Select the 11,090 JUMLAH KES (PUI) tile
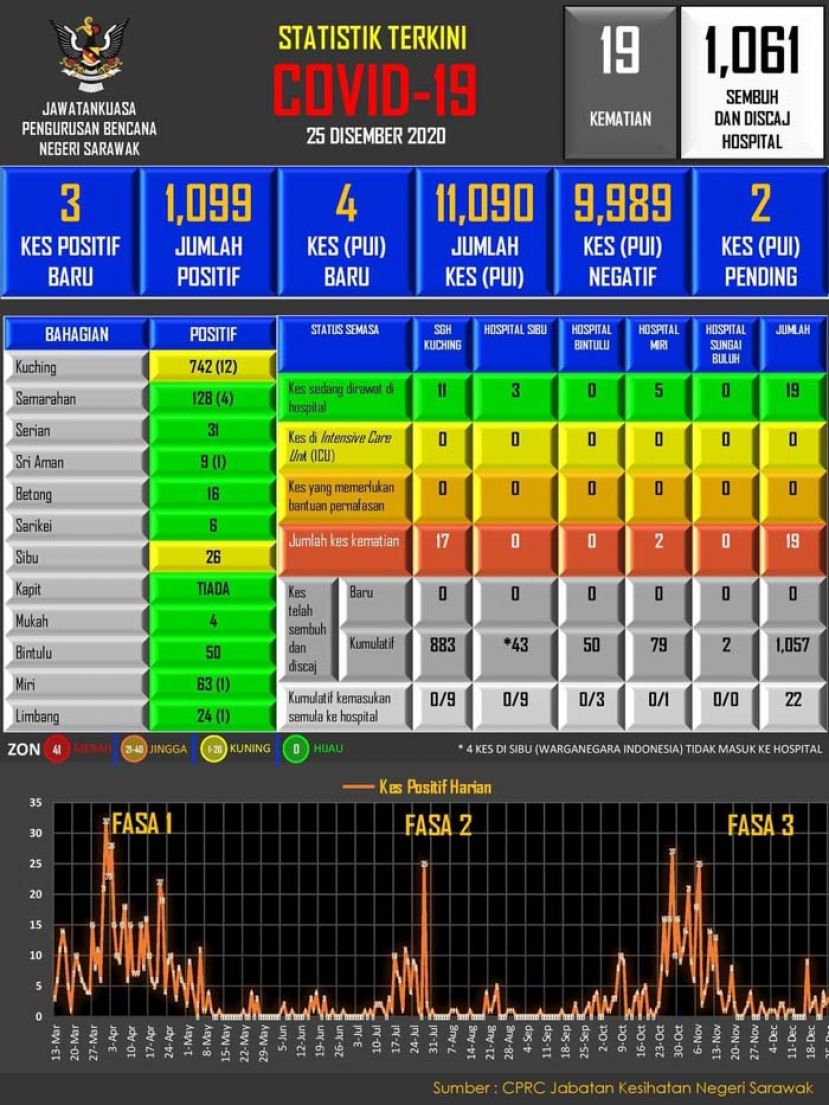The width and height of the screenshot is (829, 1105). coord(484,231)
